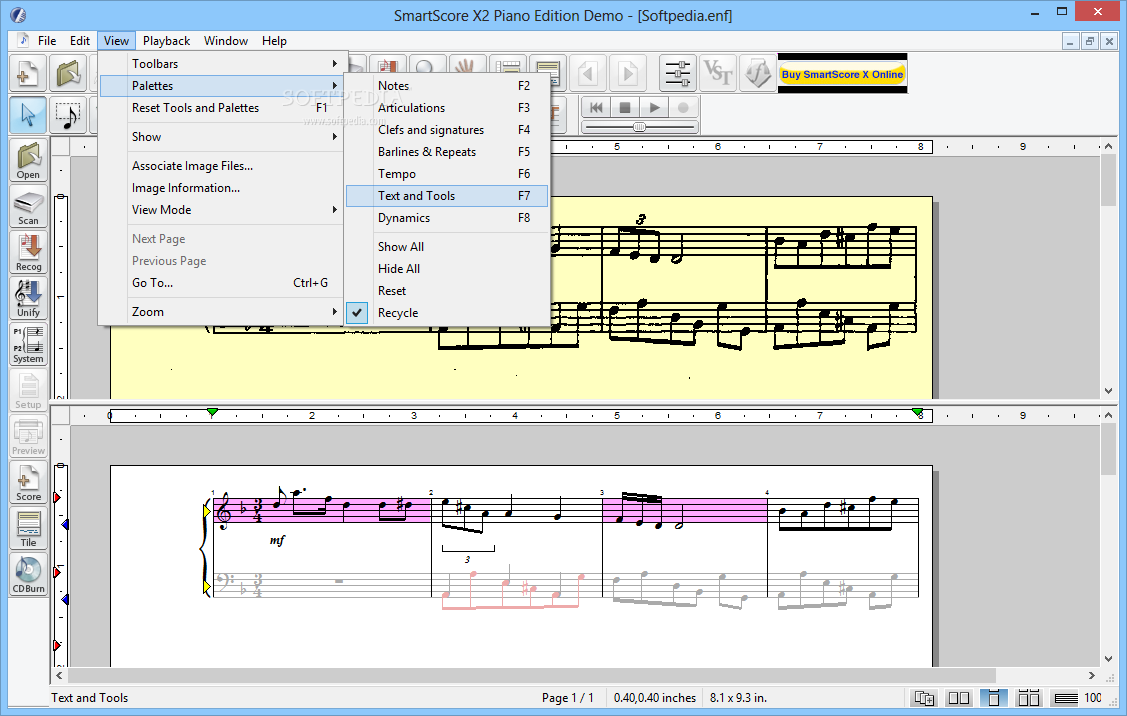The image size is (1127, 716).
Task: Choose Dynamics palette from submenu
Action: 446,218
